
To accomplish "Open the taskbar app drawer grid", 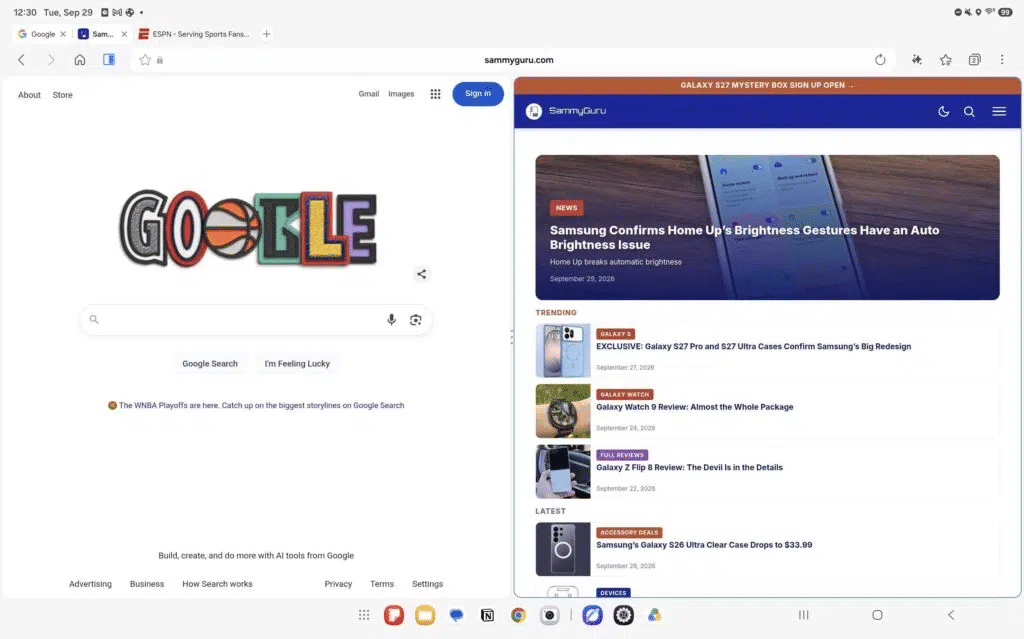I will (x=364, y=615).
